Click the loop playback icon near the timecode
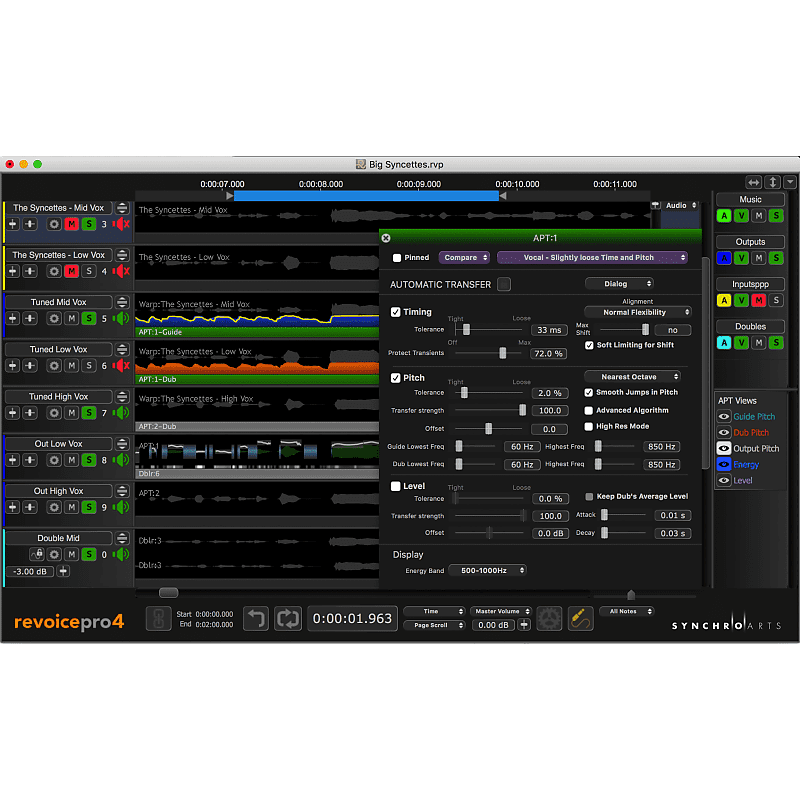The height and width of the screenshot is (800, 800). (x=286, y=620)
